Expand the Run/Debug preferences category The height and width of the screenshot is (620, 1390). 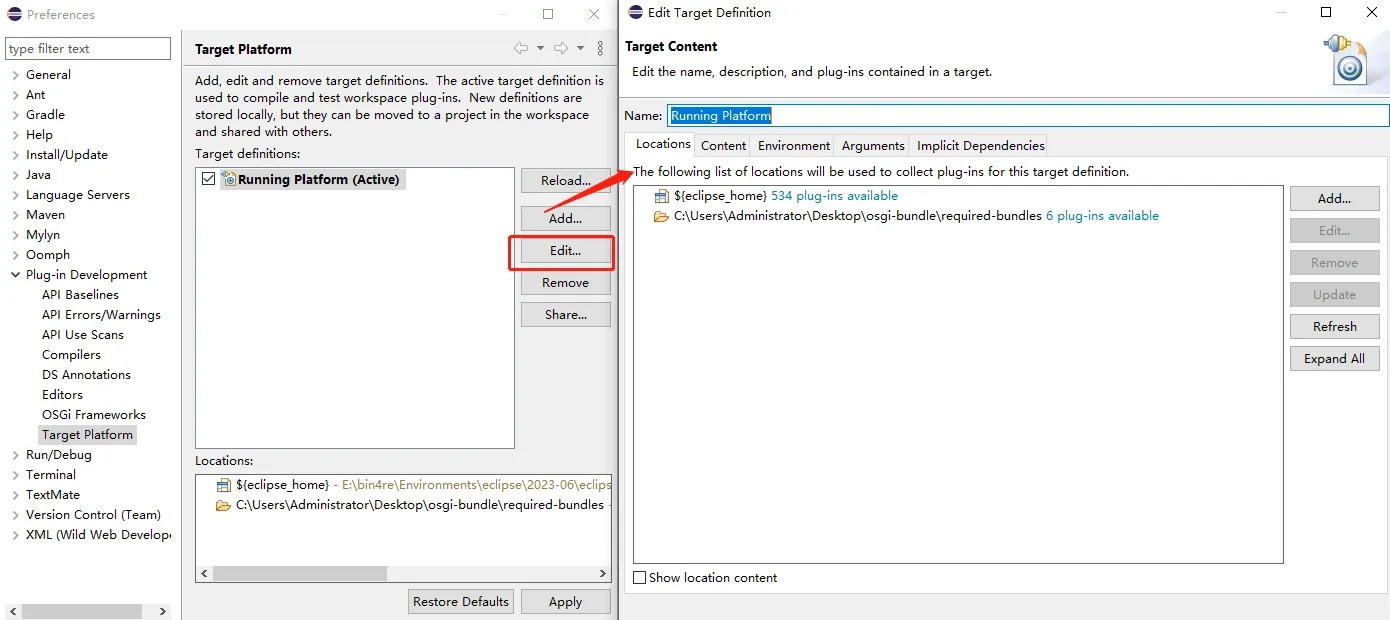tap(15, 455)
